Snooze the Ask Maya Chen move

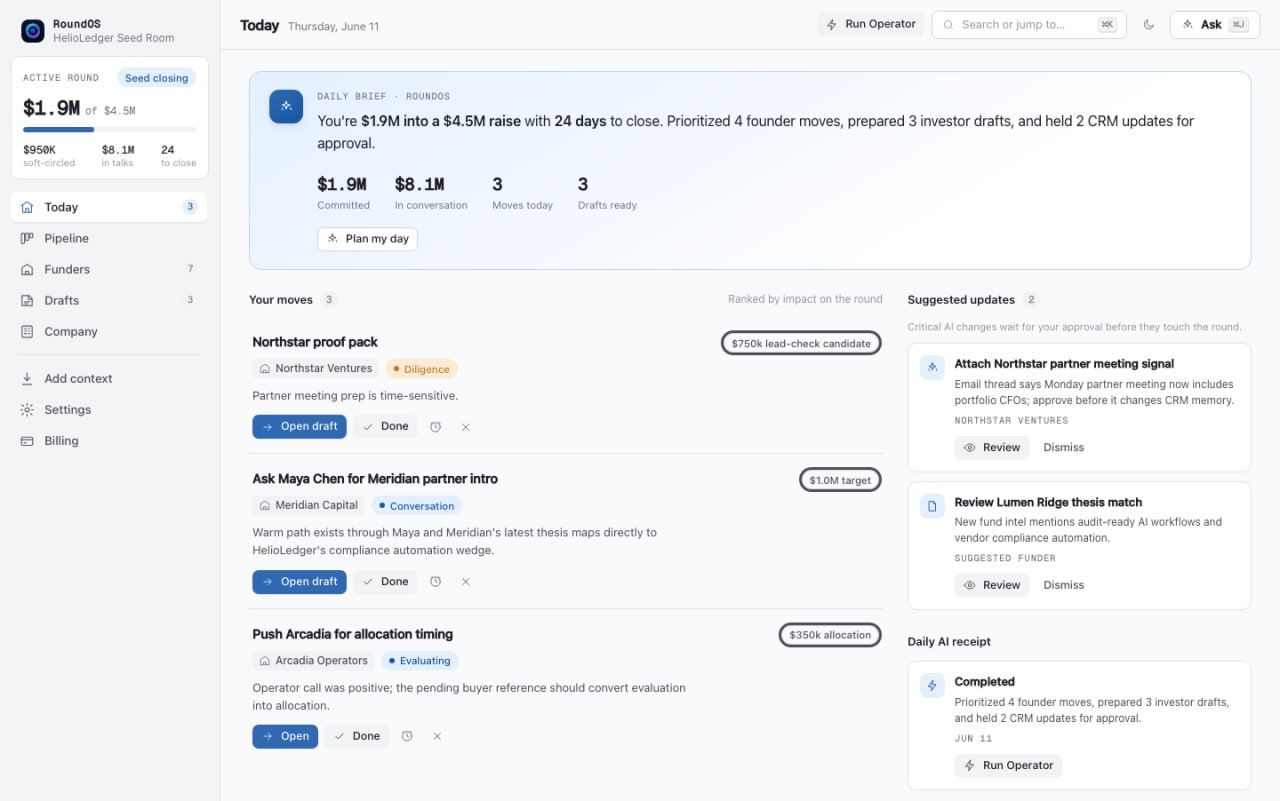point(436,582)
